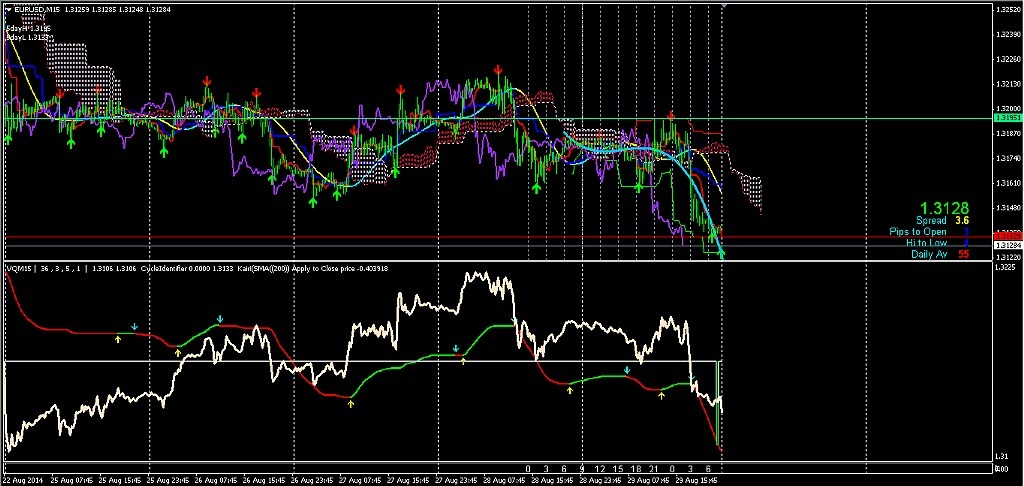This screenshot has width=1024, height=486.
Task: Click the red price tag on the scale
Action: pyautogui.click(x=1006, y=235)
